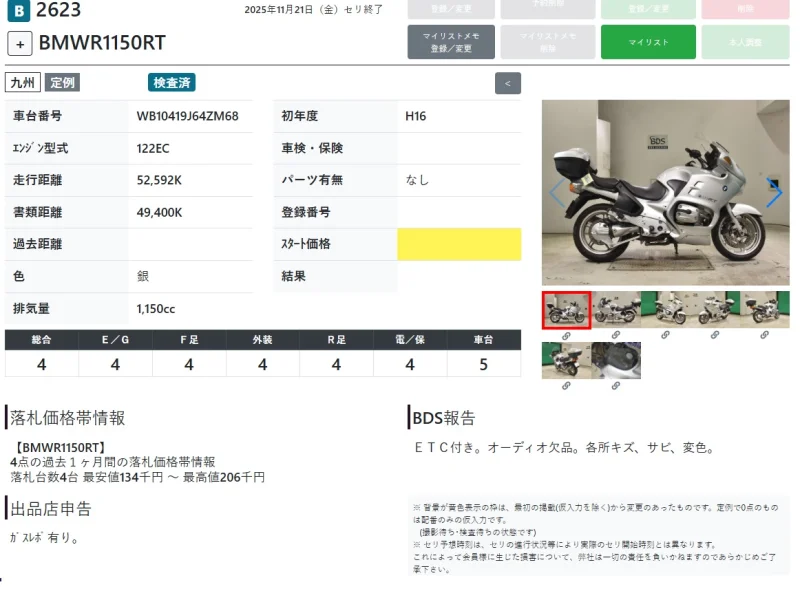
Task: Select the fifth top-row motorcycle thumbnail
Action: (764, 309)
